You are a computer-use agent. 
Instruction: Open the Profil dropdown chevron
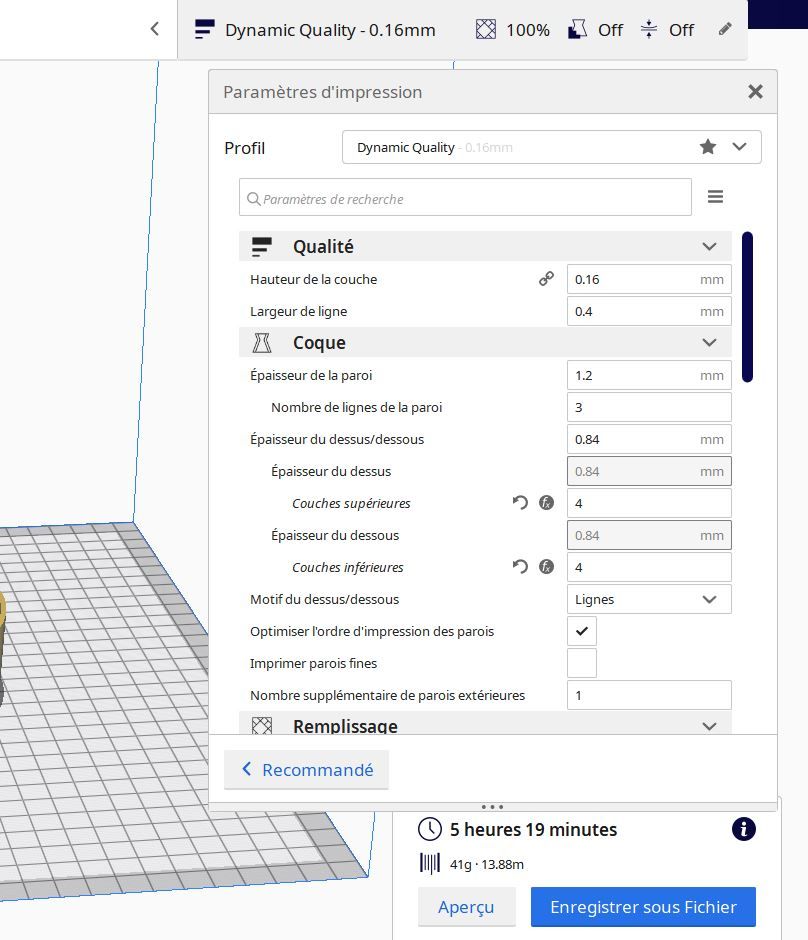pos(740,147)
